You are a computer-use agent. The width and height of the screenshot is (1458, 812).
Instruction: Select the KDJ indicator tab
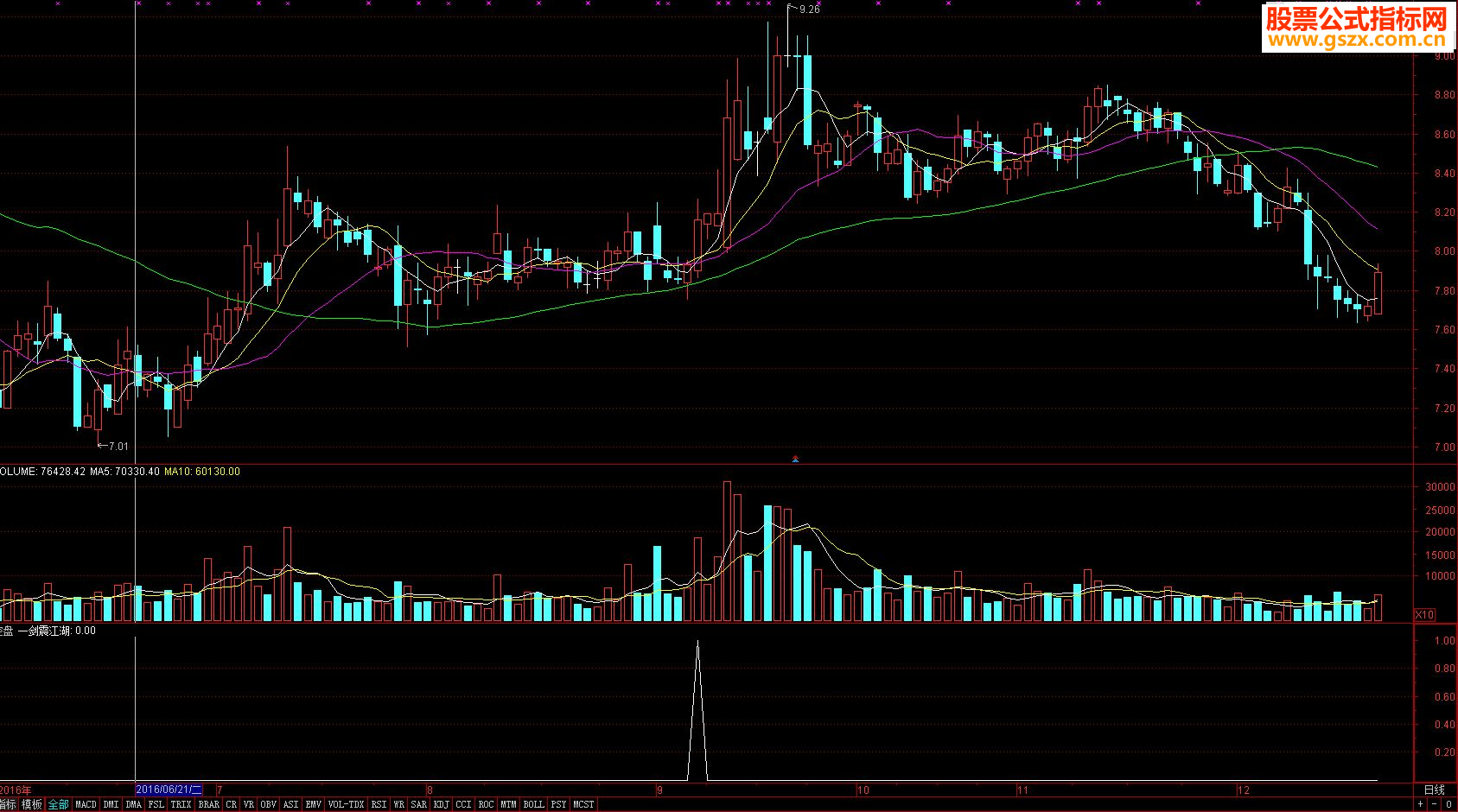click(x=441, y=804)
